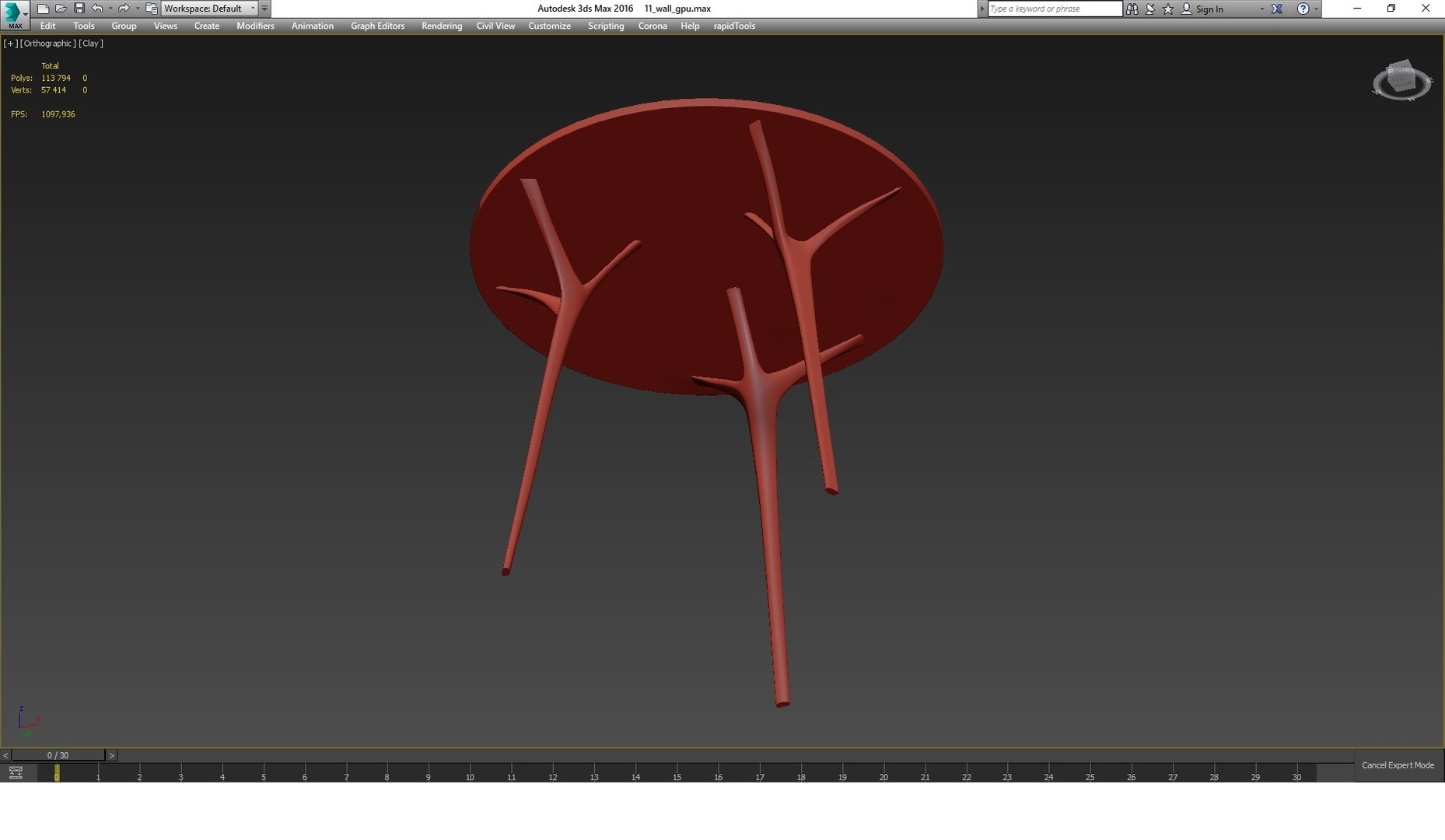Open the Workspace: Default dropdown
This screenshot has height=840, width=1445.
coord(209,9)
